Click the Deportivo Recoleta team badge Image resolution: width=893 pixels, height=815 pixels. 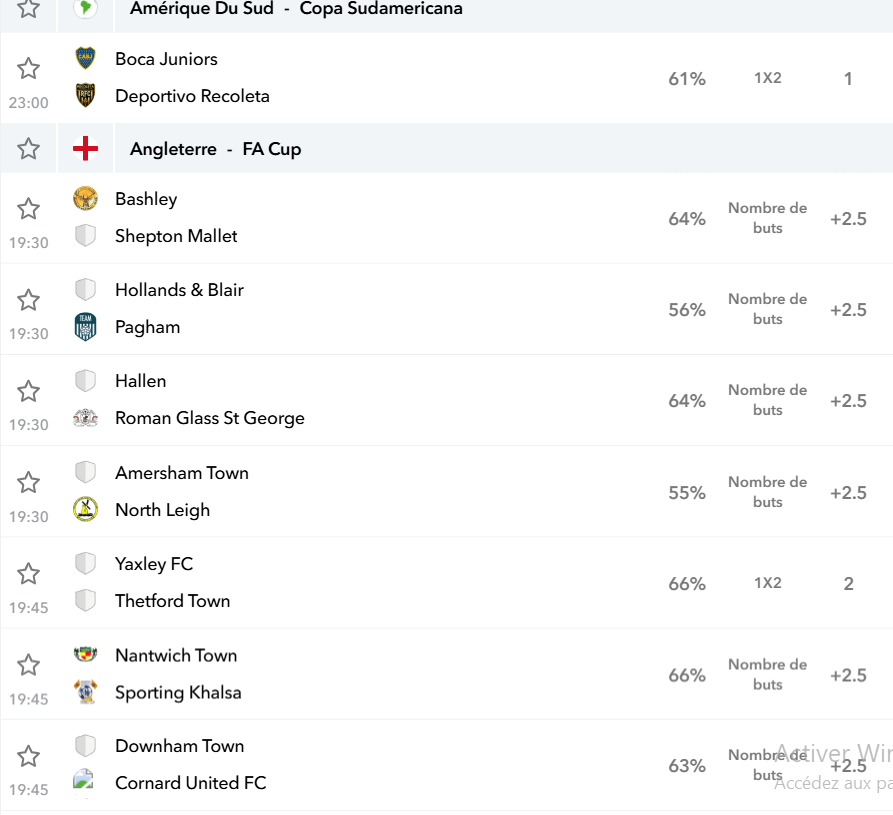tap(85, 96)
